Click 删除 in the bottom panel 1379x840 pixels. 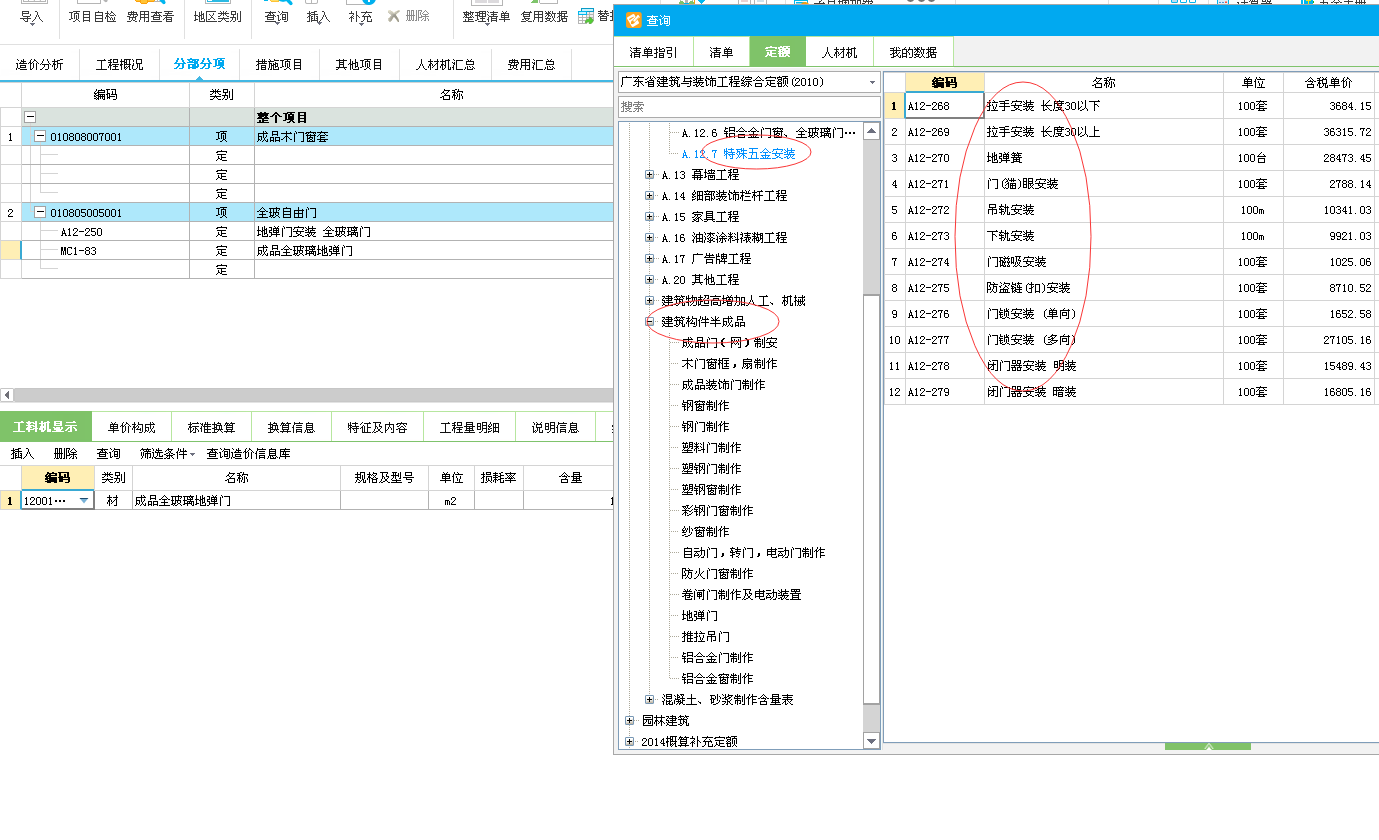pyautogui.click(x=65, y=453)
